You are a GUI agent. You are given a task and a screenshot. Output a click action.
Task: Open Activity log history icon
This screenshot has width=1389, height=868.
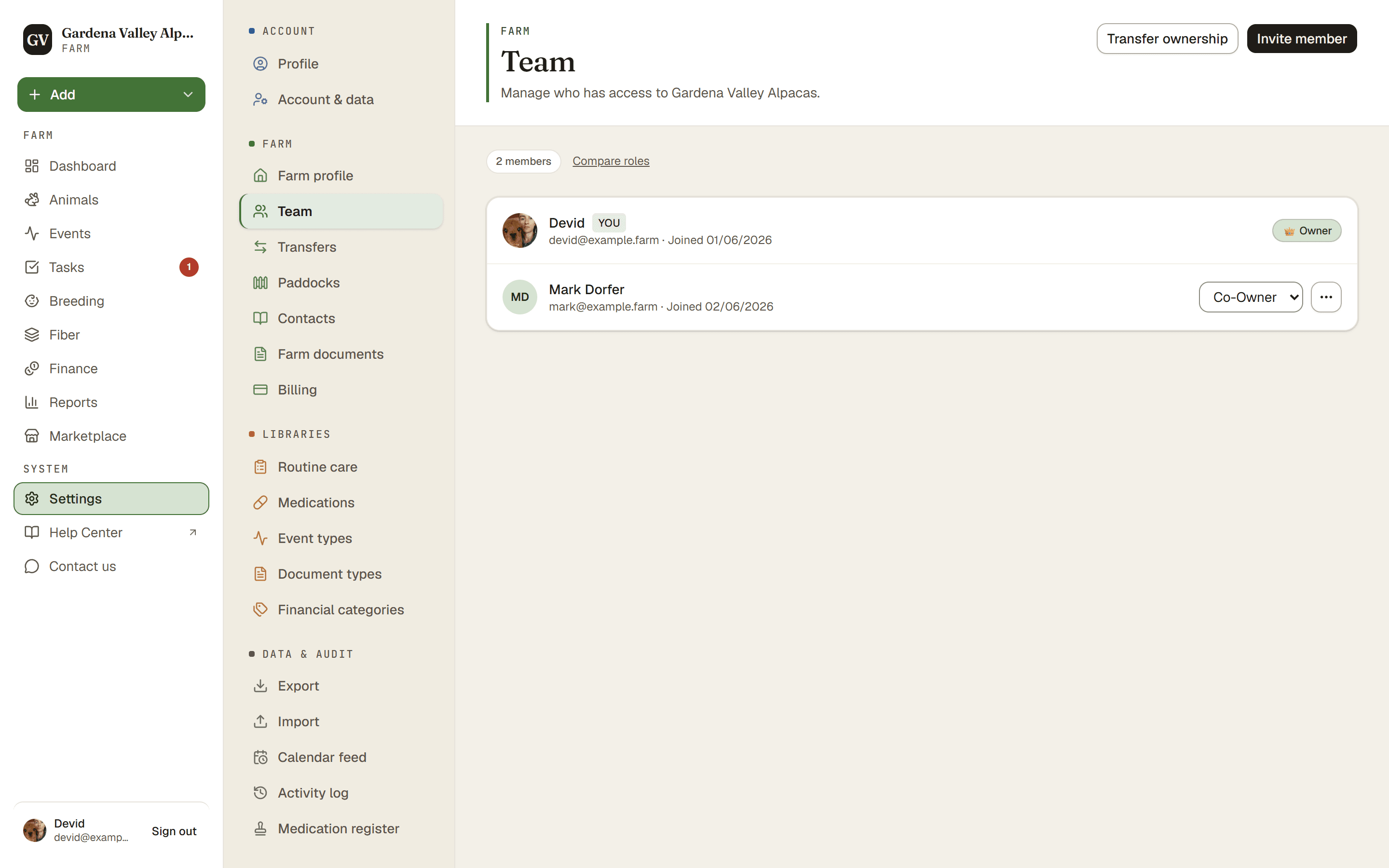[x=260, y=793]
